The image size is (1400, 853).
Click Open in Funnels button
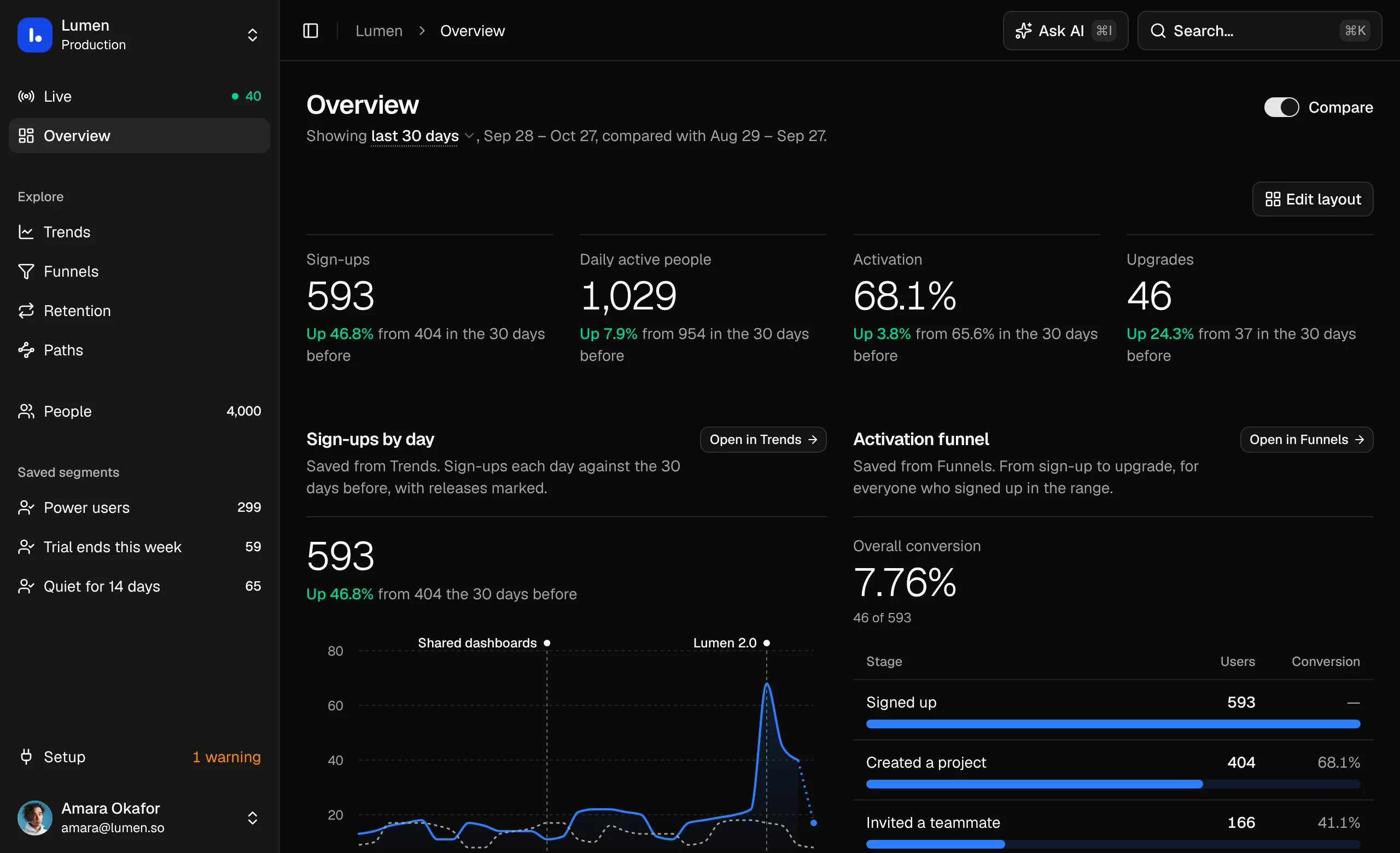click(x=1307, y=440)
